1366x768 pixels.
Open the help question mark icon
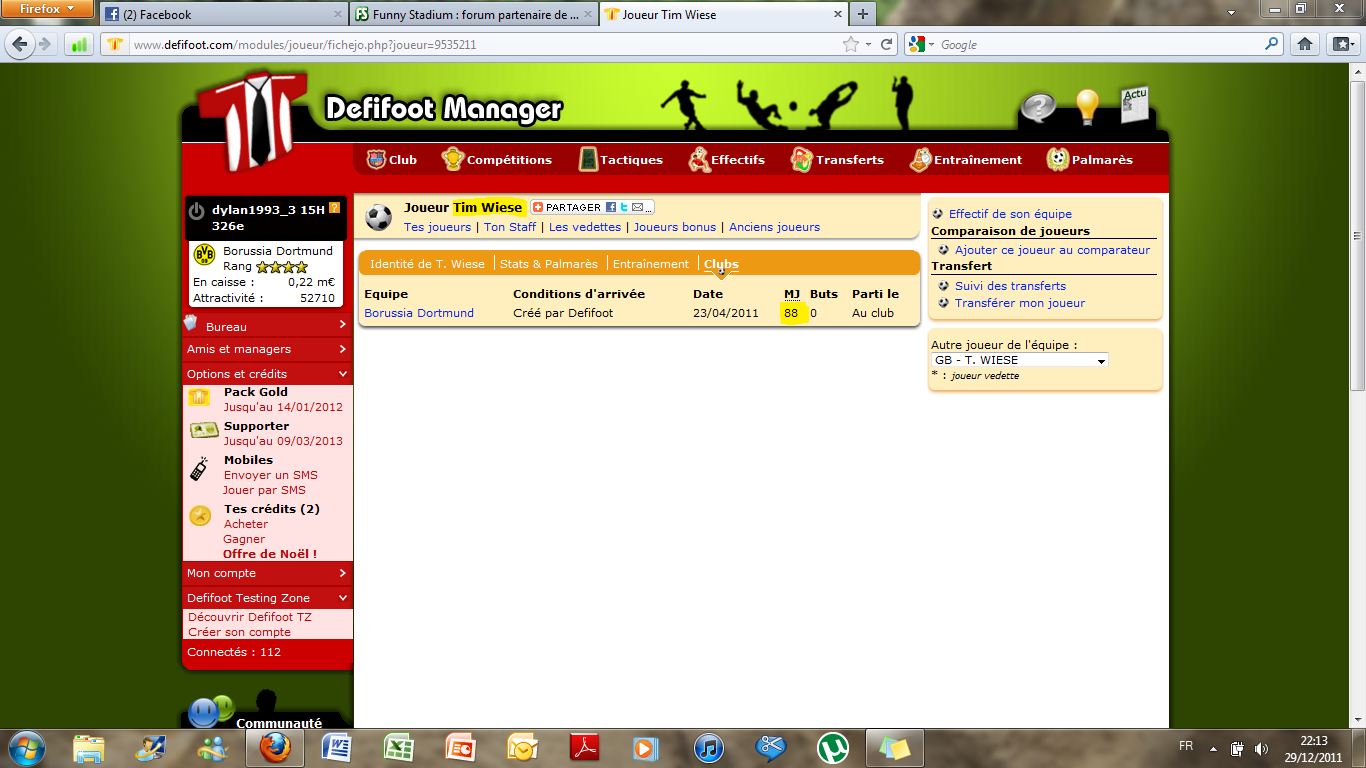1038,107
